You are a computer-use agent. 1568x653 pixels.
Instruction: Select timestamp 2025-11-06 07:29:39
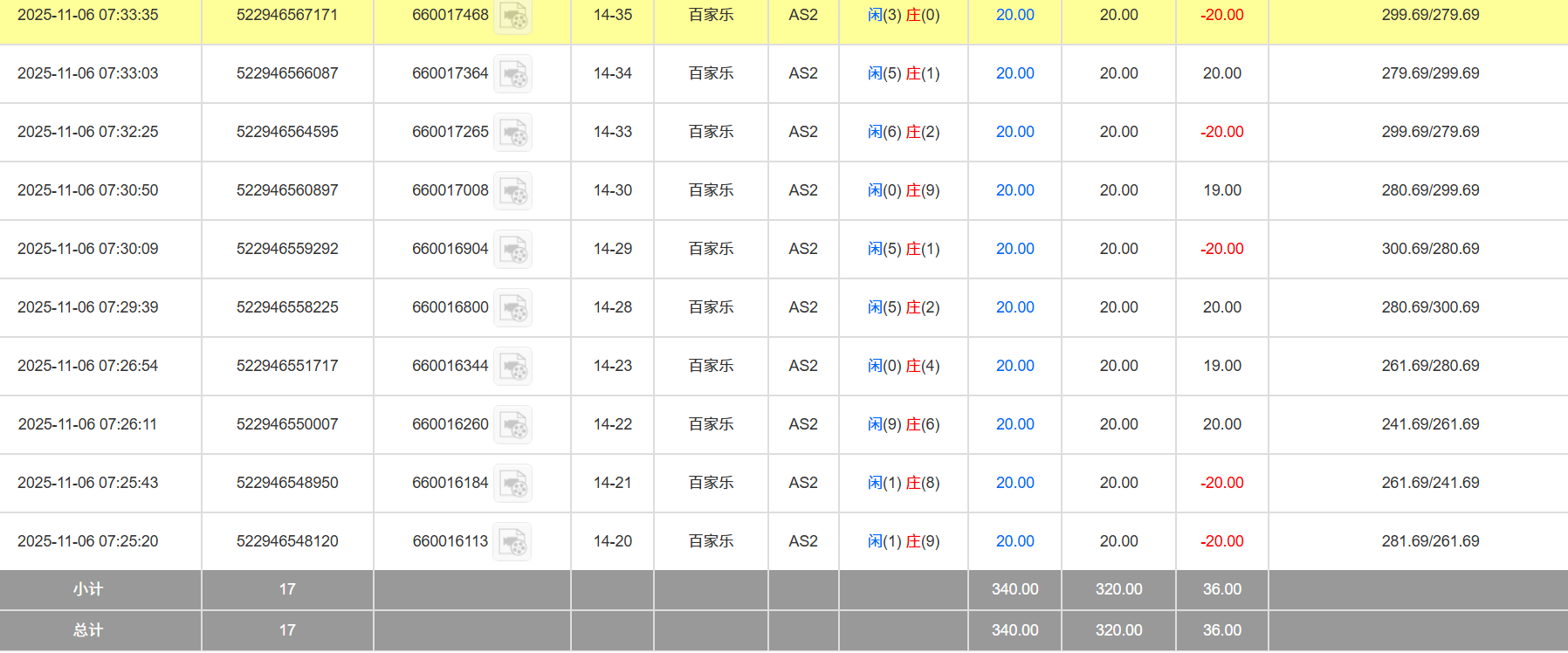pos(88,307)
